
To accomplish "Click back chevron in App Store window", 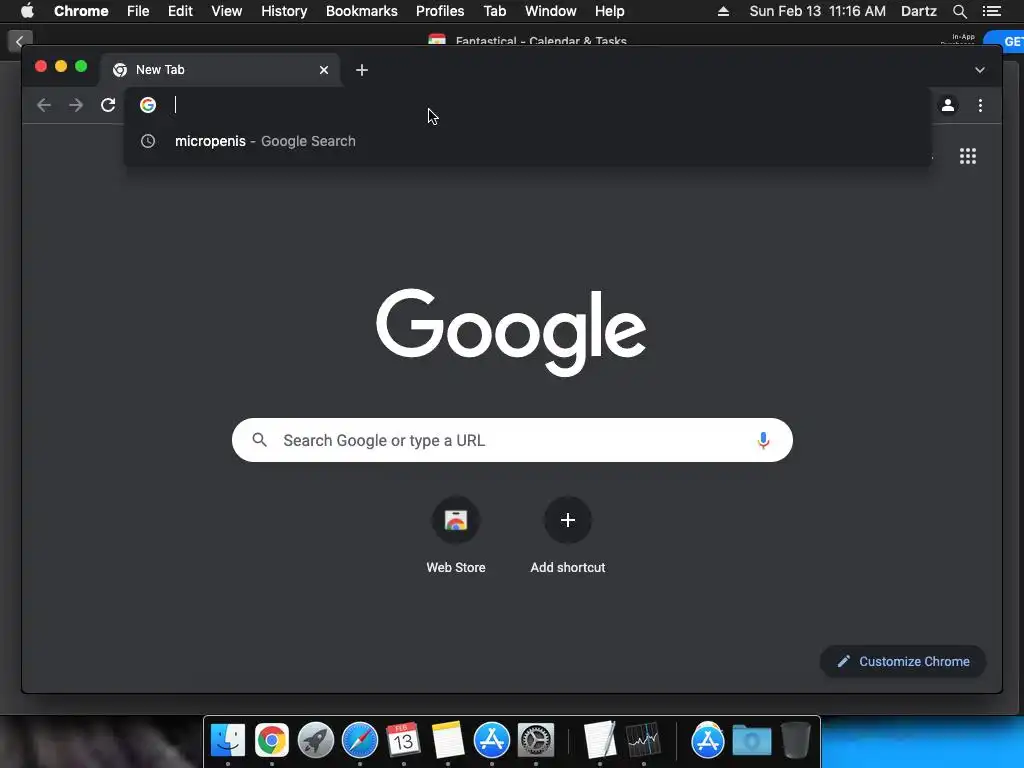I will (x=20, y=41).
